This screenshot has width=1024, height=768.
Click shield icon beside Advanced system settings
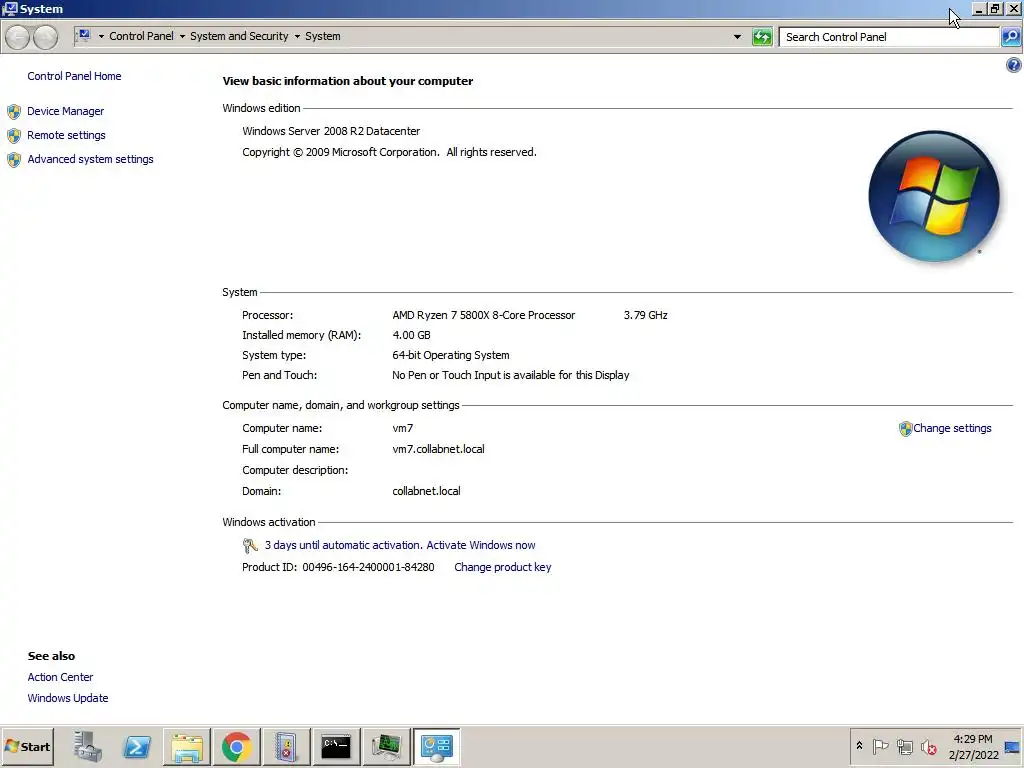(x=14, y=160)
